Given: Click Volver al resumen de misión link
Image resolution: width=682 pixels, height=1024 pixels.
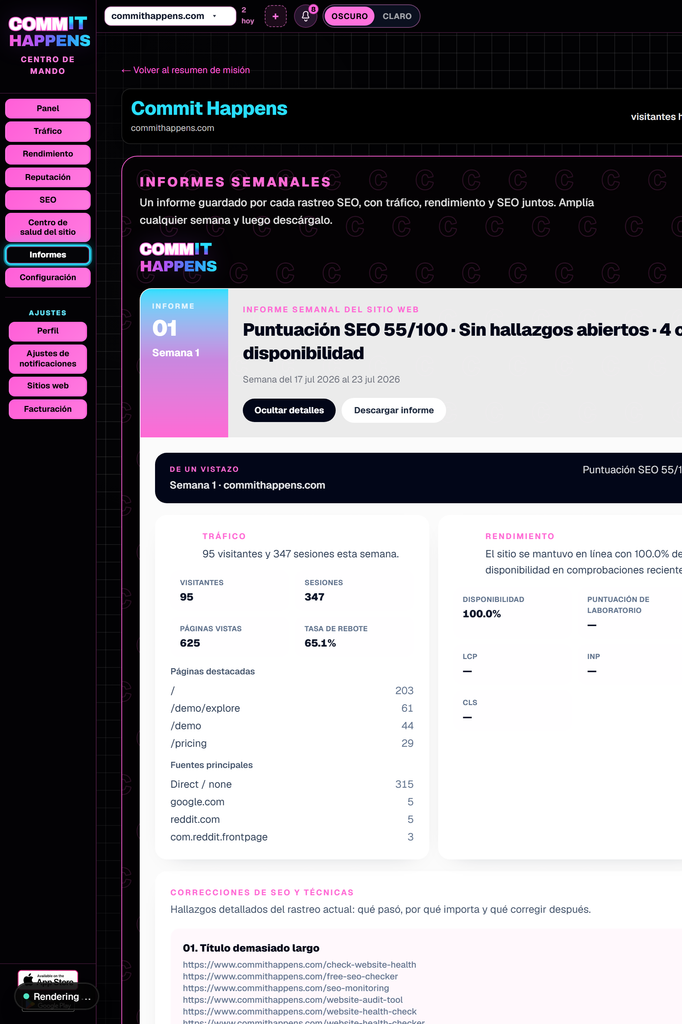Looking at the screenshot, I should (x=186, y=70).
